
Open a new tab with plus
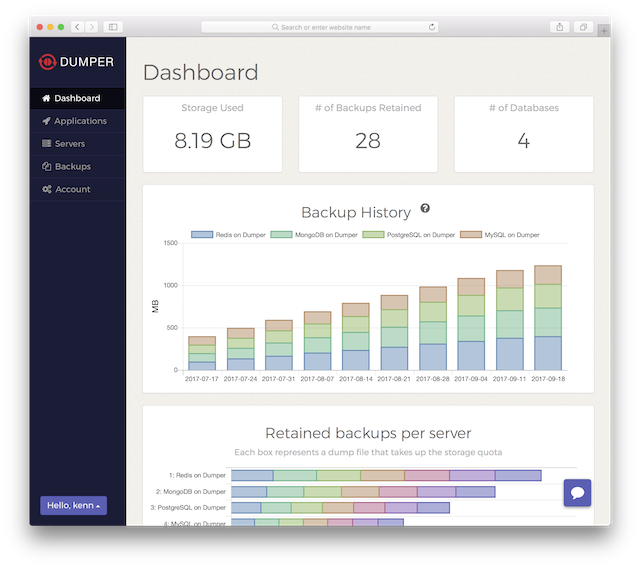[604, 31]
